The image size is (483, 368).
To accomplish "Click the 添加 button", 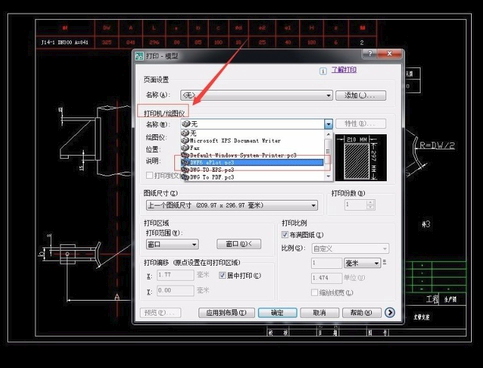I will (361, 95).
